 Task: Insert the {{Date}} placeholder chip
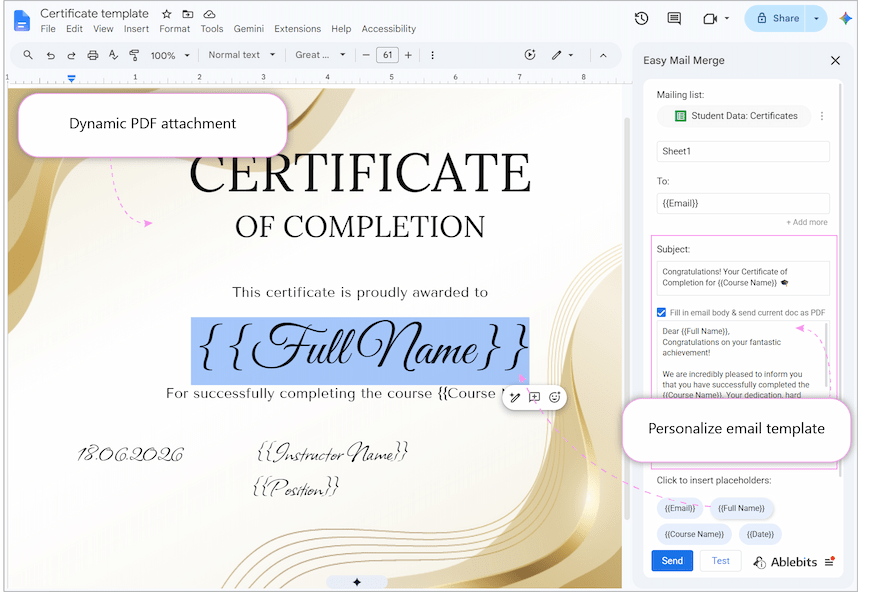760,534
